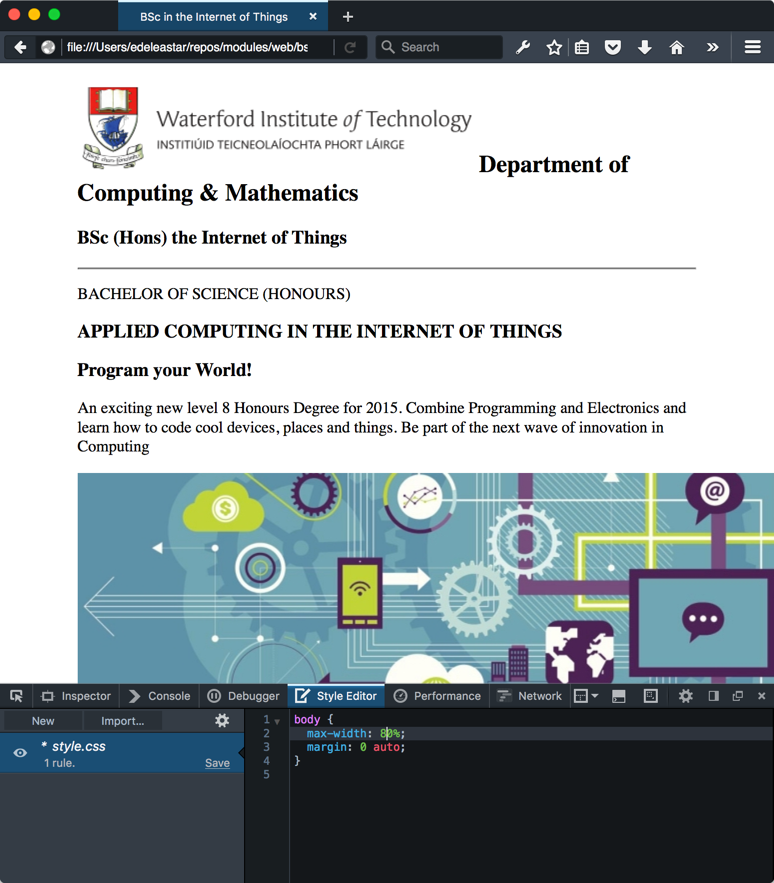This screenshot has width=774, height=883.
Task: Open the Firefox hamburger menu
Action: tap(753, 47)
